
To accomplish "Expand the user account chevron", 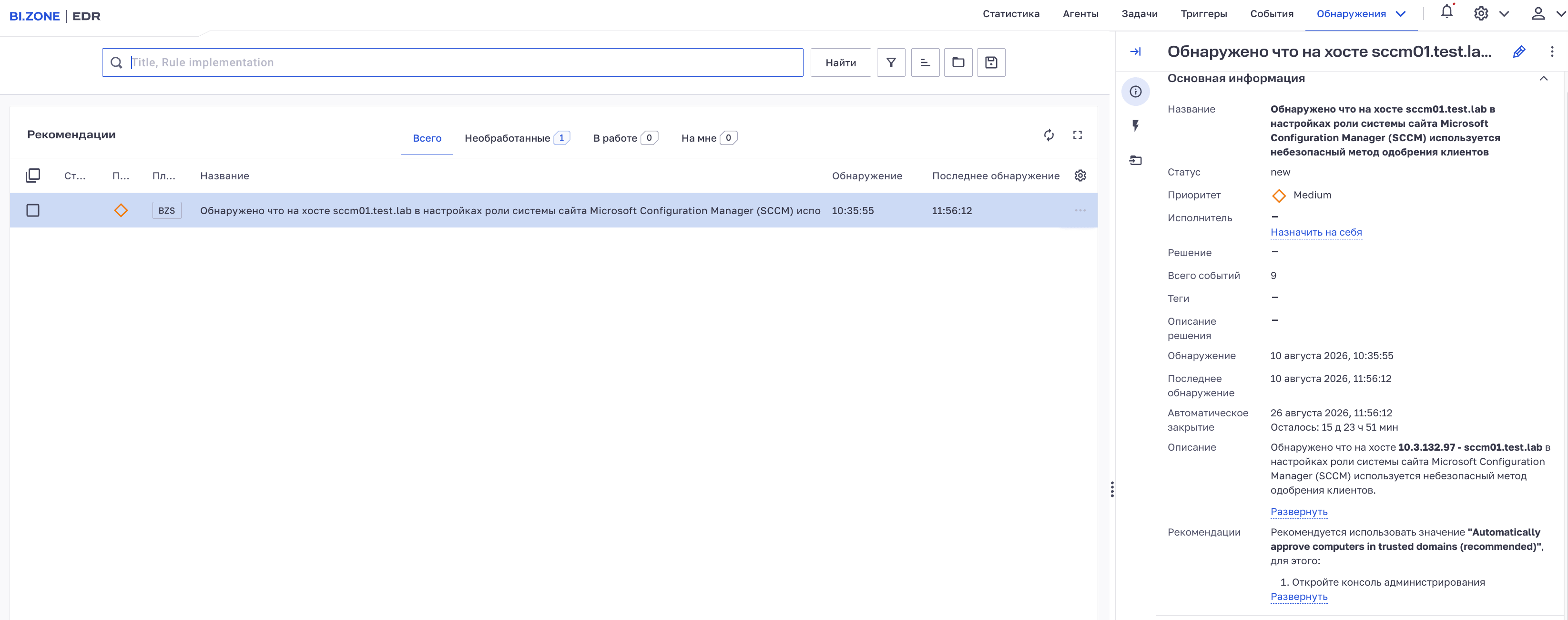I will [x=1561, y=14].
